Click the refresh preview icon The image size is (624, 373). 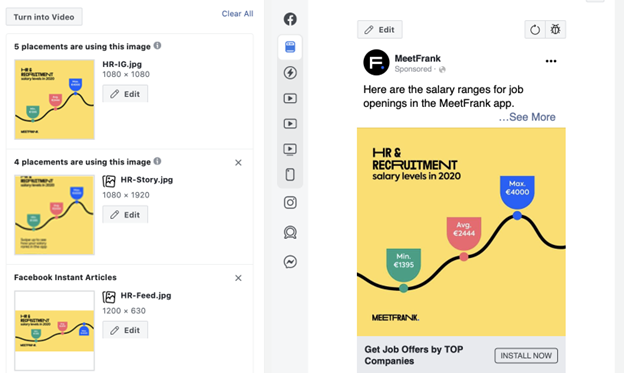tap(535, 29)
